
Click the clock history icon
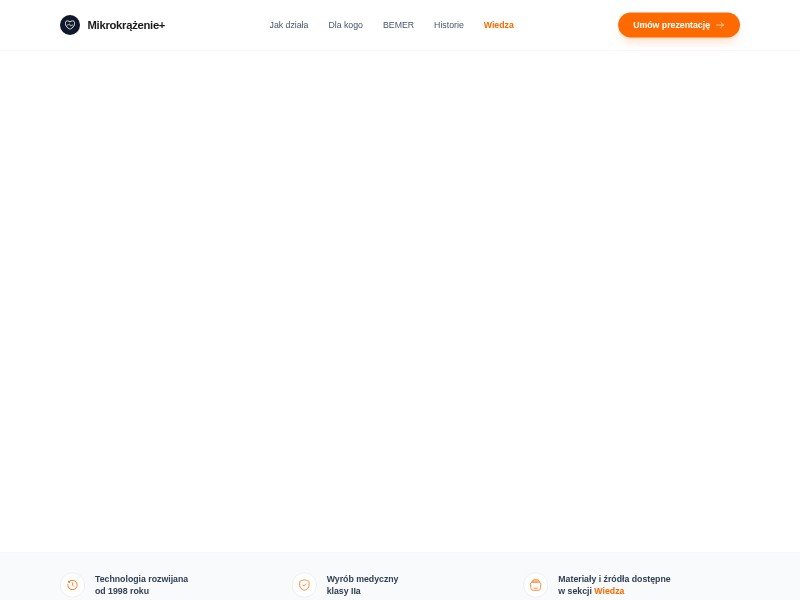point(72,585)
